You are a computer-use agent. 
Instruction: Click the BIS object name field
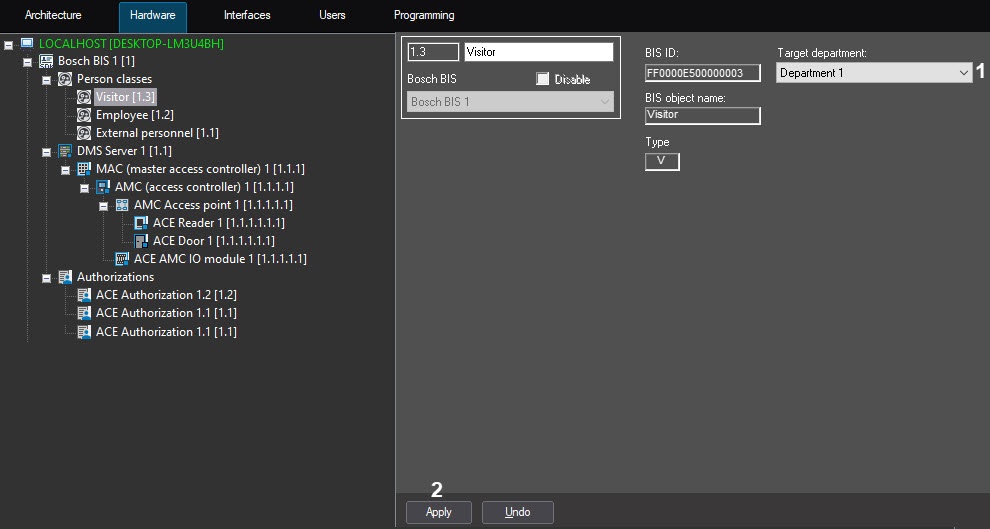coord(702,115)
